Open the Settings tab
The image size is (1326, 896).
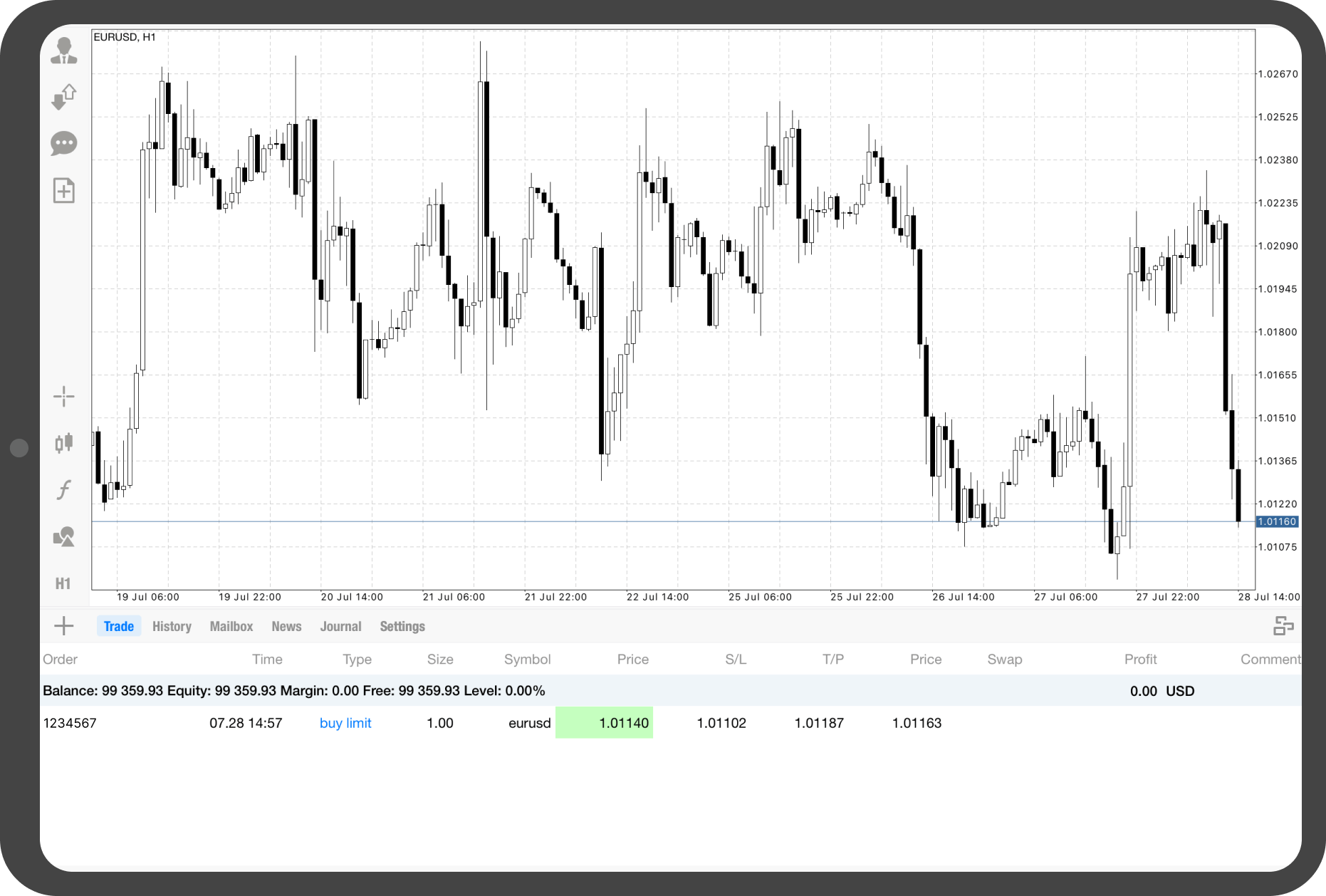(x=402, y=626)
